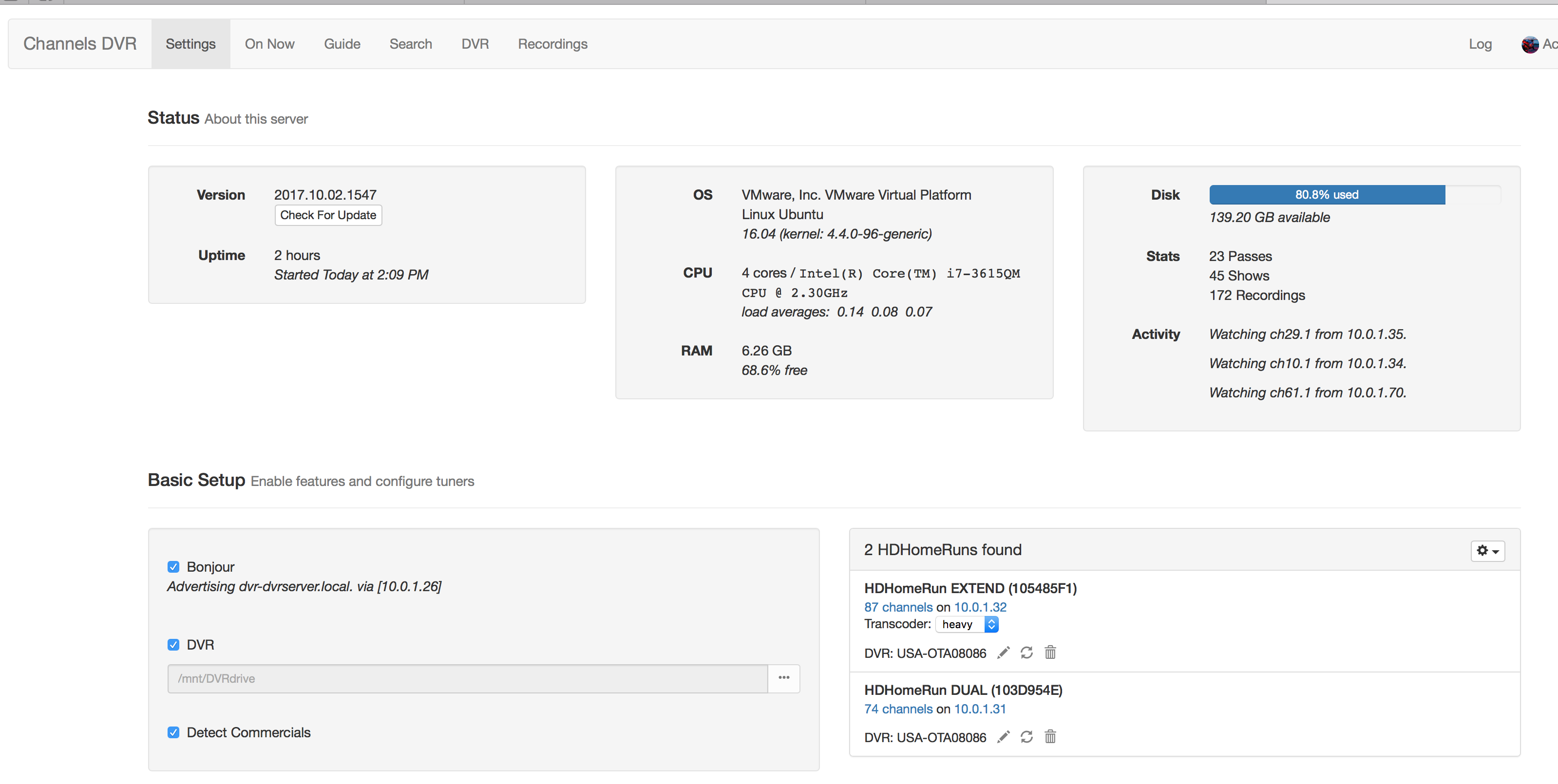Click Check For Update button
Image resolution: width=1558 pixels, height=784 pixels.
coord(328,215)
